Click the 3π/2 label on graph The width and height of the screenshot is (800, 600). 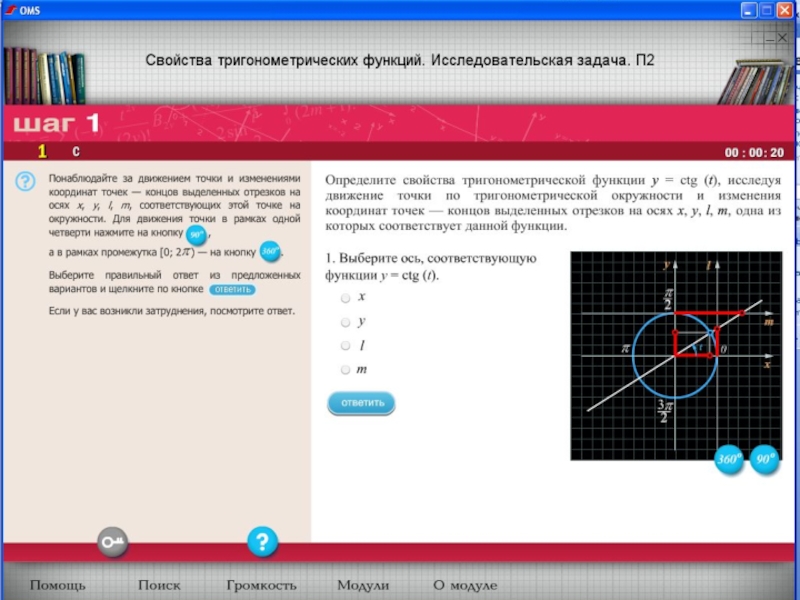(665, 411)
